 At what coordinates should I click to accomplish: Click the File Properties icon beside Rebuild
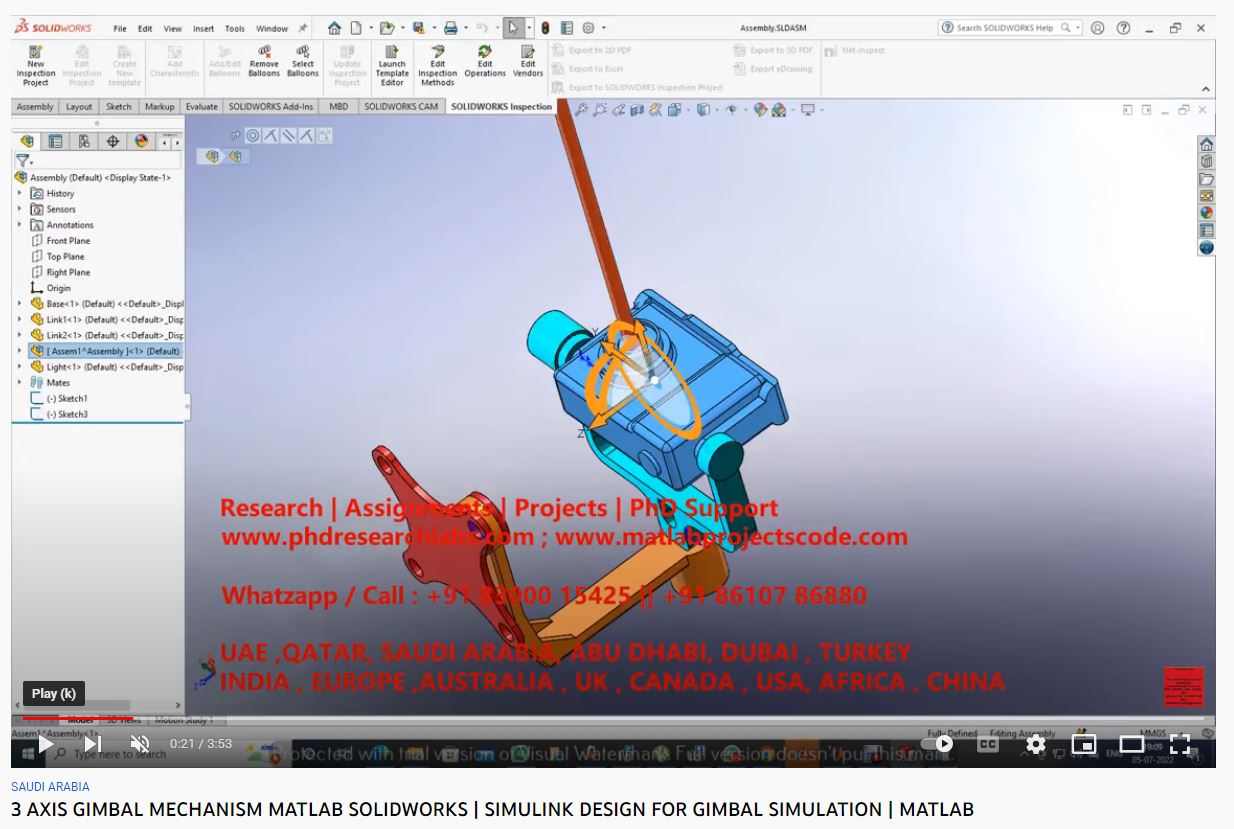(567, 28)
